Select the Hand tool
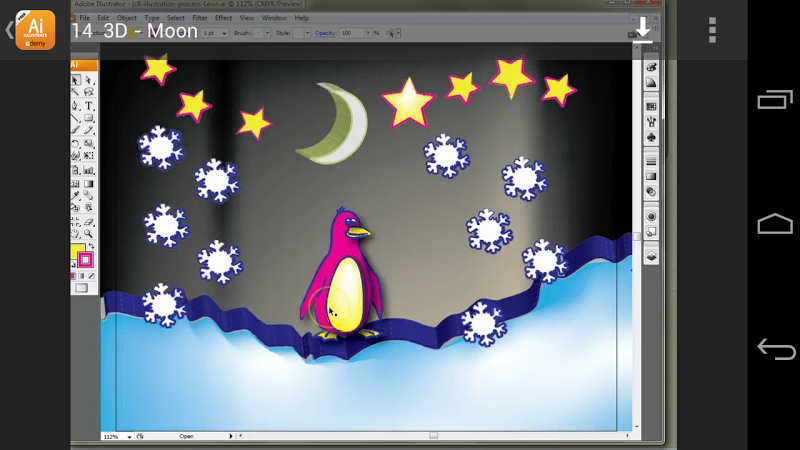The width and height of the screenshot is (800, 450). coord(76,234)
